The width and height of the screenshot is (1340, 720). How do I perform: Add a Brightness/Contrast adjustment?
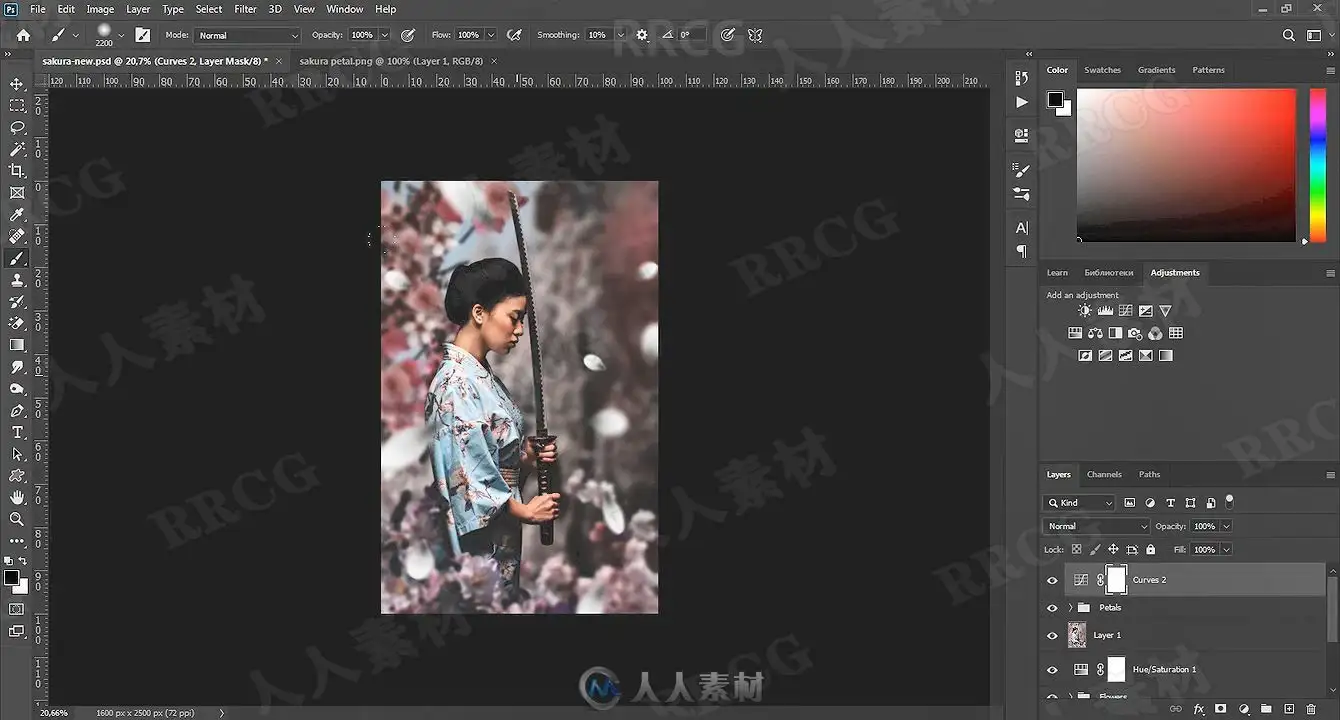click(1085, 311)
